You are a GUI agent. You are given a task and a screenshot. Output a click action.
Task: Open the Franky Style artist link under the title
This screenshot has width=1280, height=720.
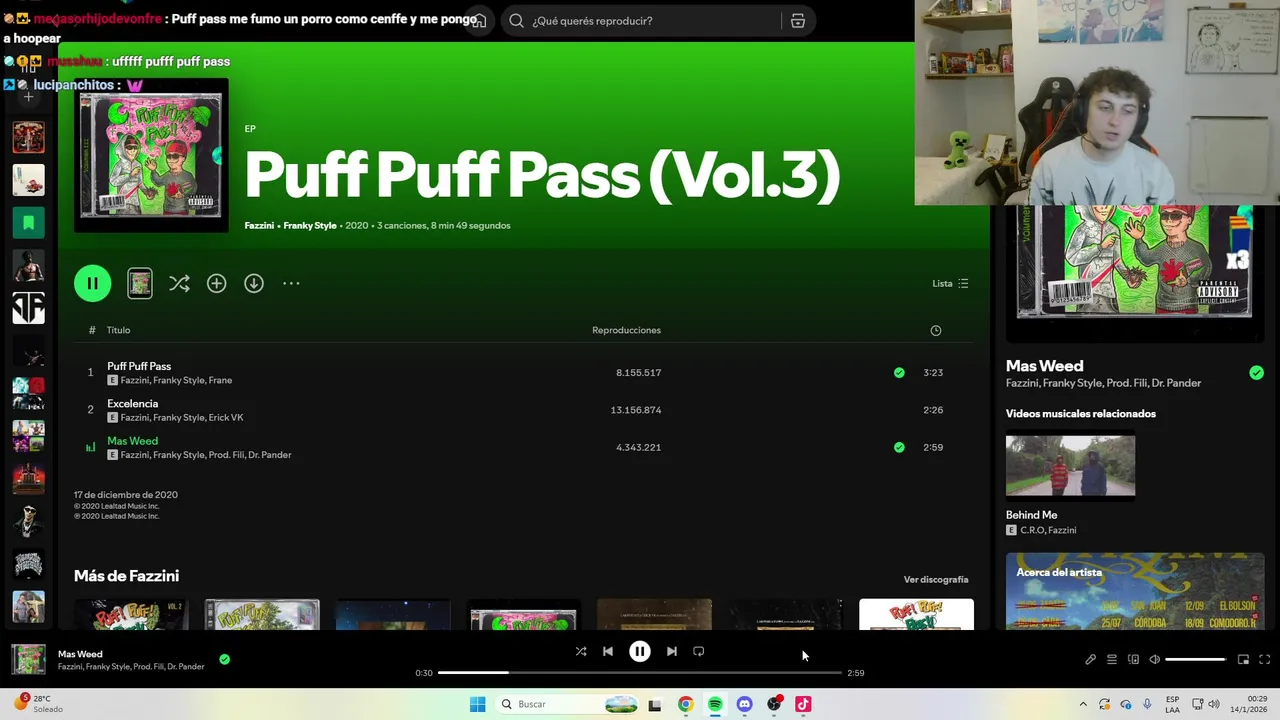click(x=310, y=226)
